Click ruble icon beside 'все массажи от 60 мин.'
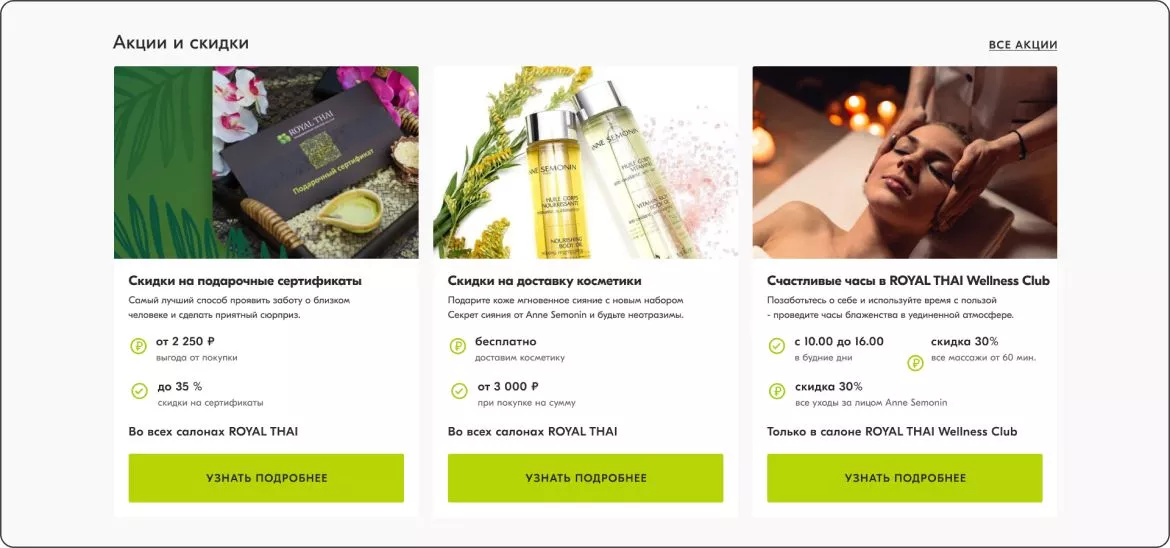Screen dimensions: 1170x548 (915, 363)
